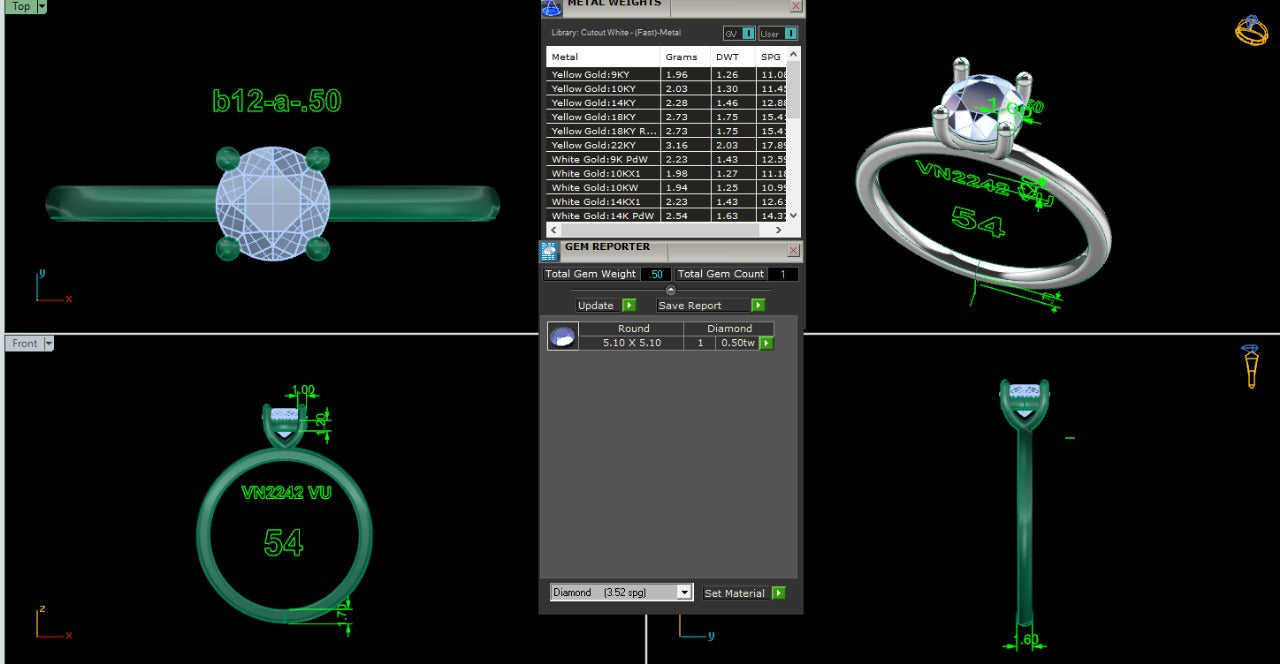Select the Yellow Gold:9KY row
The height and width of the screenshot is (664, 1280).
[x=667, y=75]
